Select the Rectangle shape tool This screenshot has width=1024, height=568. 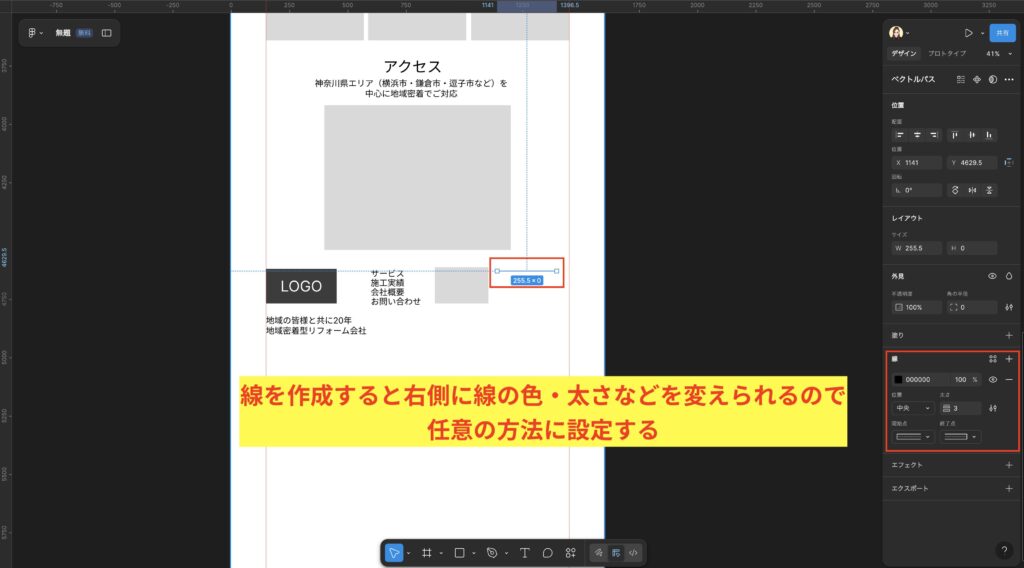(x=459, y=552)
